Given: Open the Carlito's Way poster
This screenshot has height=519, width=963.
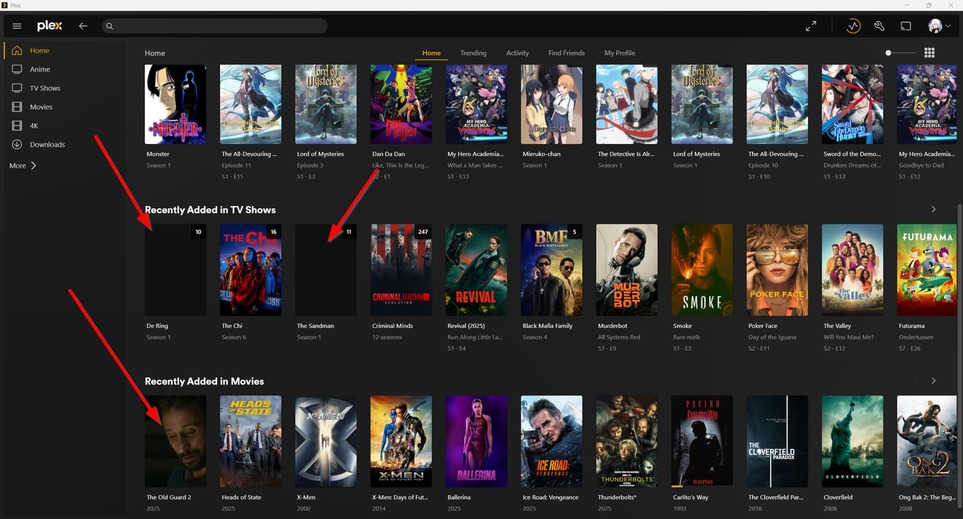Looking at the screenshot, I should tap(702, 441).
